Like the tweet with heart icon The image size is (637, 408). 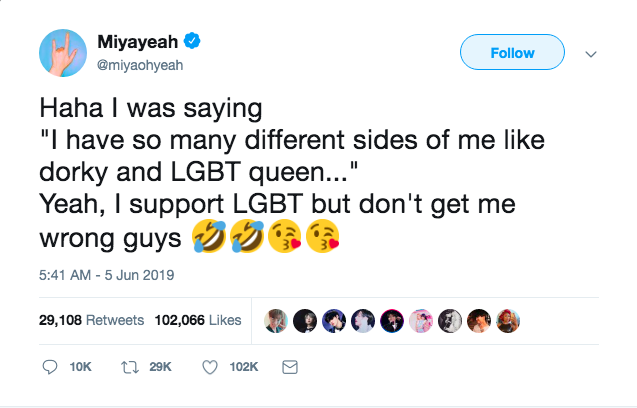click(210, 367)
